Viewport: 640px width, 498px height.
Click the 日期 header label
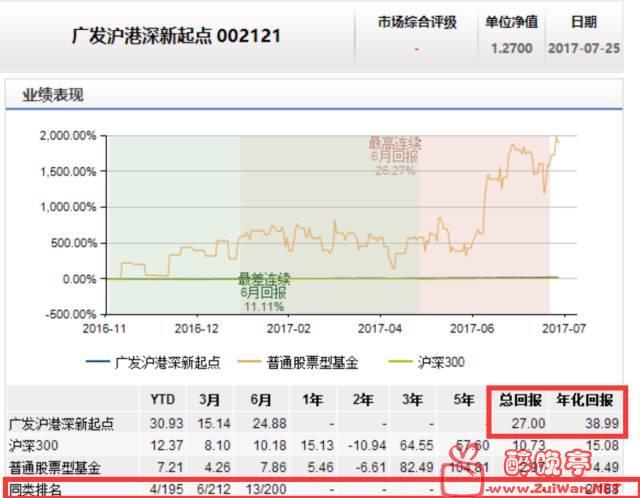click(x=584, y=22)
